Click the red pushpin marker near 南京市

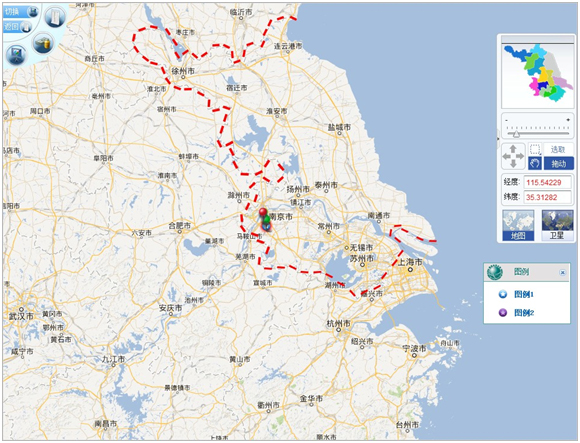(263, 214)
